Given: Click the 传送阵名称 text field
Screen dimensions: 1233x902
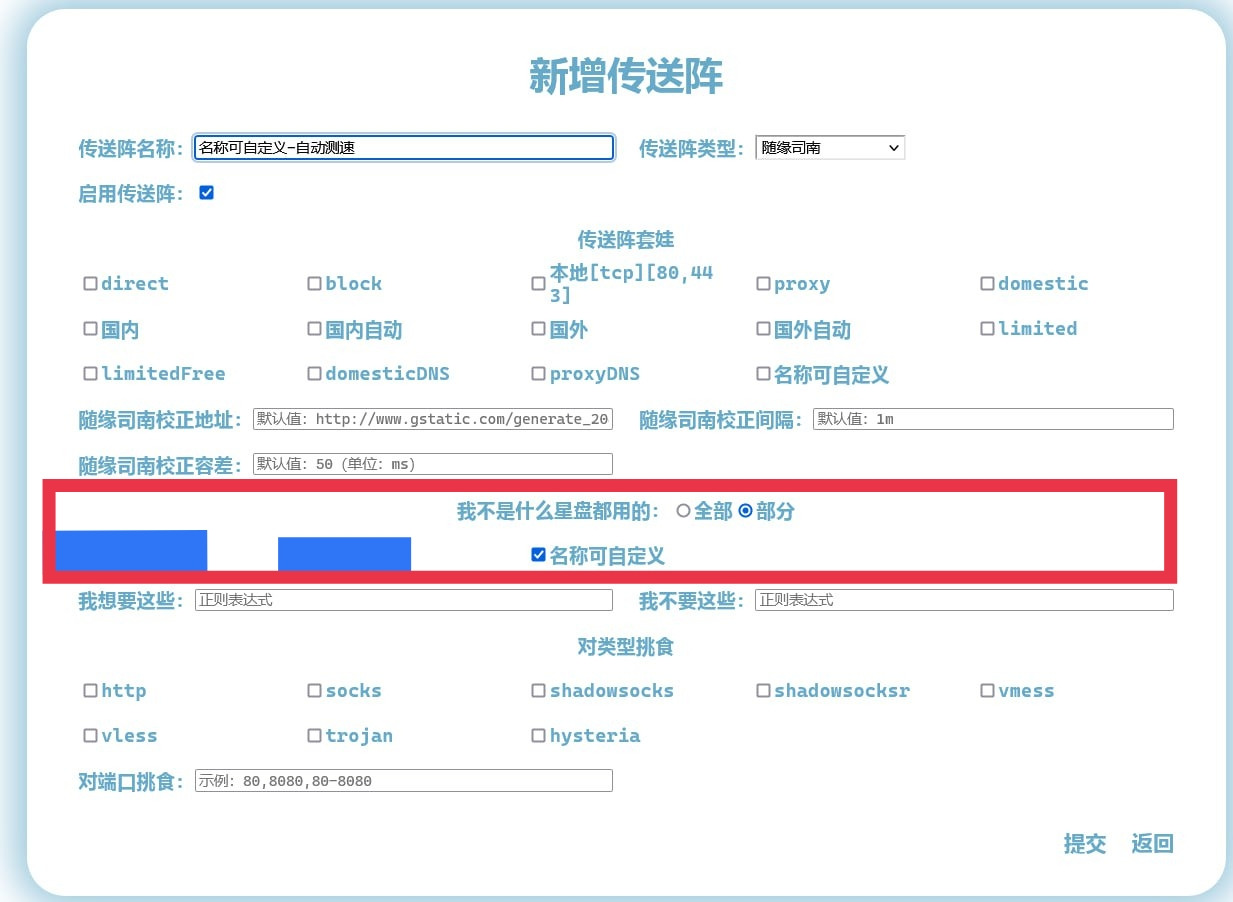Looking at the screenshot, I should click(x=403, y=148).
